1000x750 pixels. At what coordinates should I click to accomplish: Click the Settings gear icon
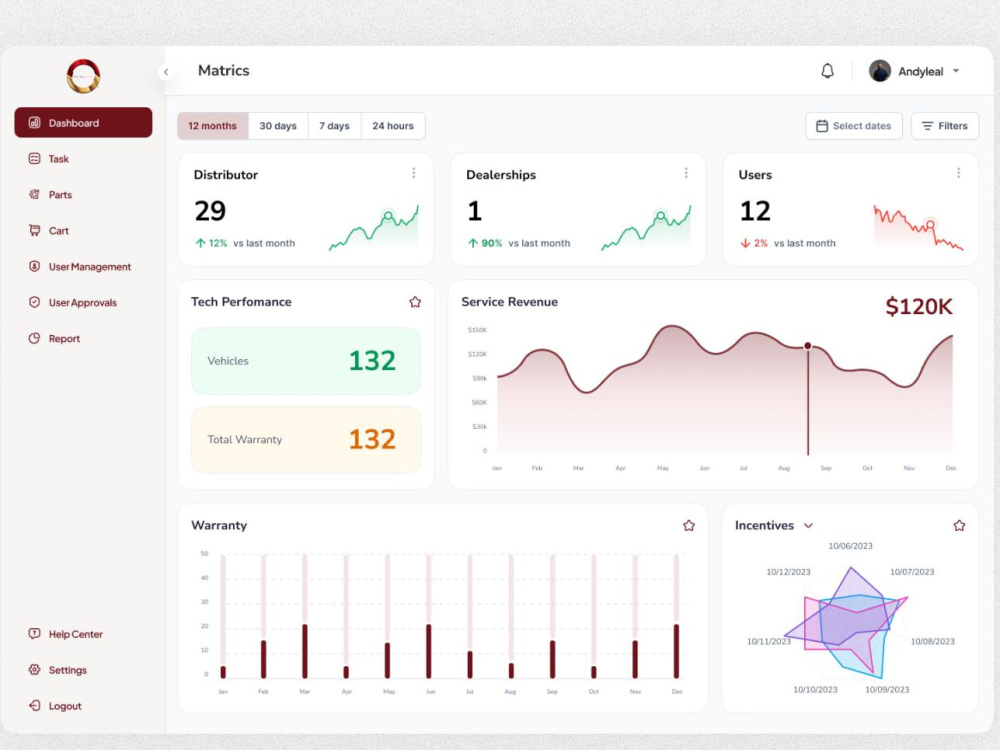(x=34, y=670)
